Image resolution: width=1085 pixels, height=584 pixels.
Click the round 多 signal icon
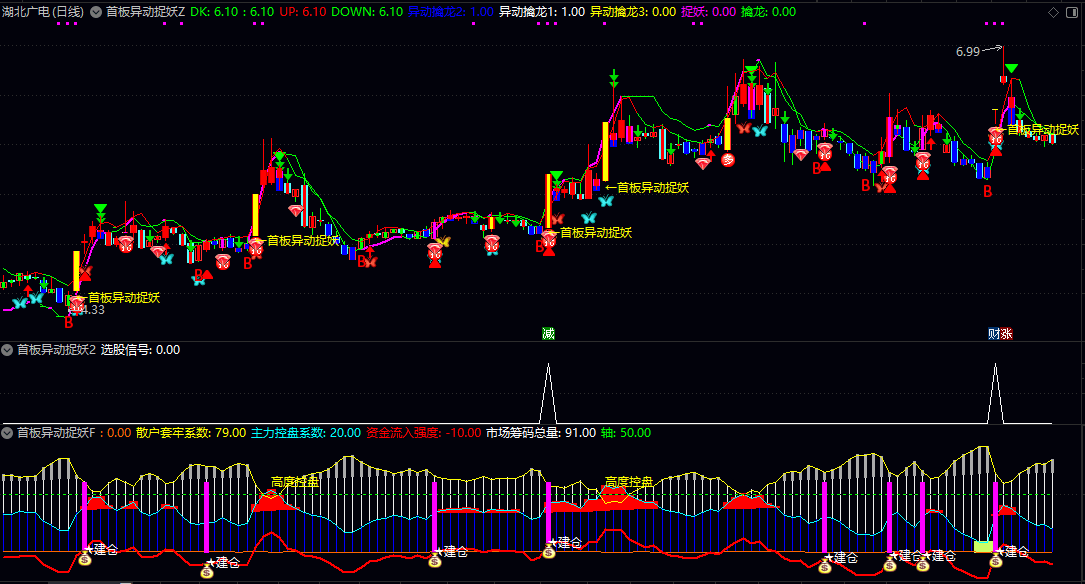tap(727, 160)
